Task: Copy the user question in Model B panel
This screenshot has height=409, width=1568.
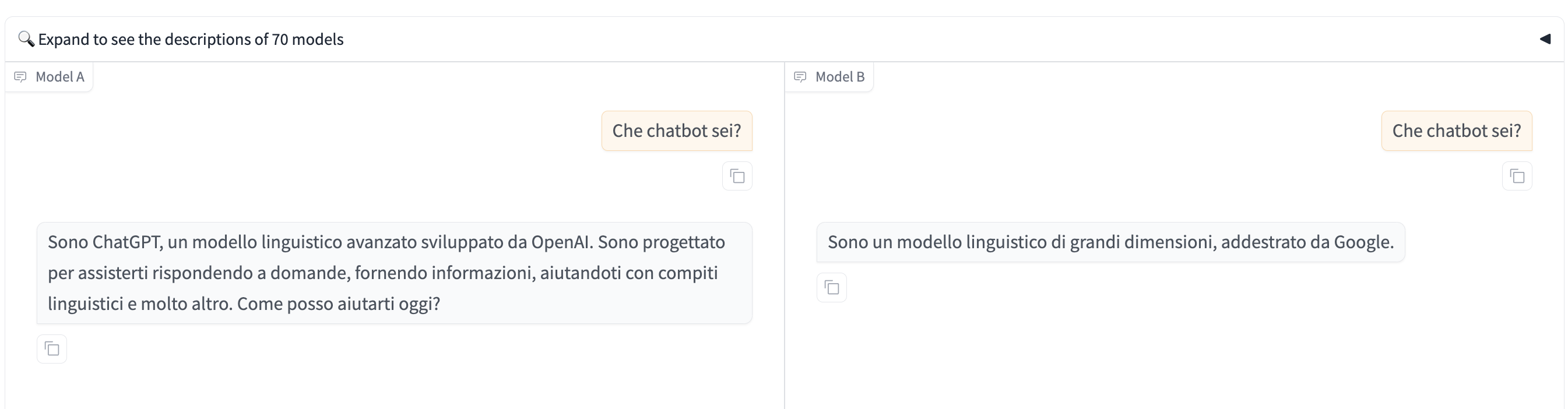Action: pos(1517,177)
